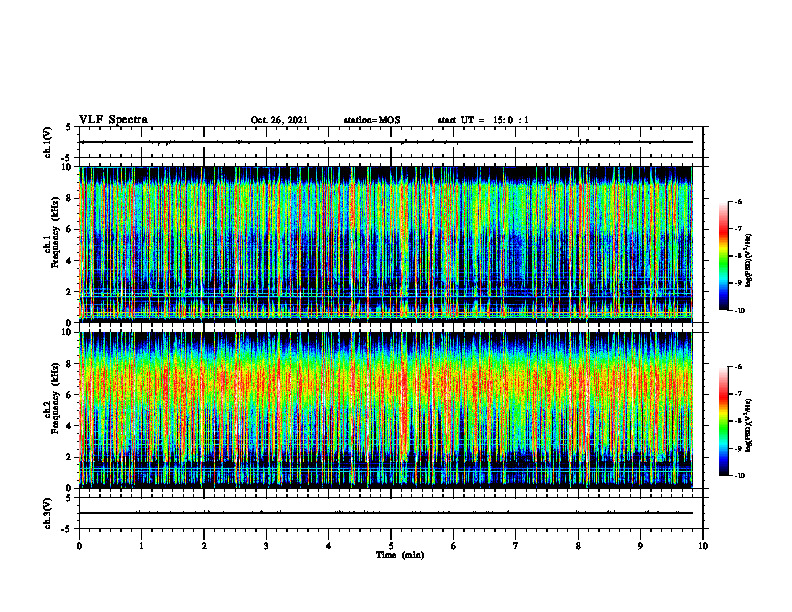792x612 pixels.
Task: Click the ch.1 color scale bar
Action: click(x=723, y=256)
